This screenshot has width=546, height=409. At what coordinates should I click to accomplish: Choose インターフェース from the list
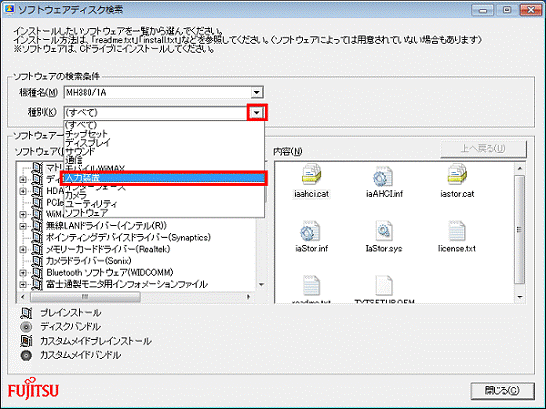(x=164, y=187)
